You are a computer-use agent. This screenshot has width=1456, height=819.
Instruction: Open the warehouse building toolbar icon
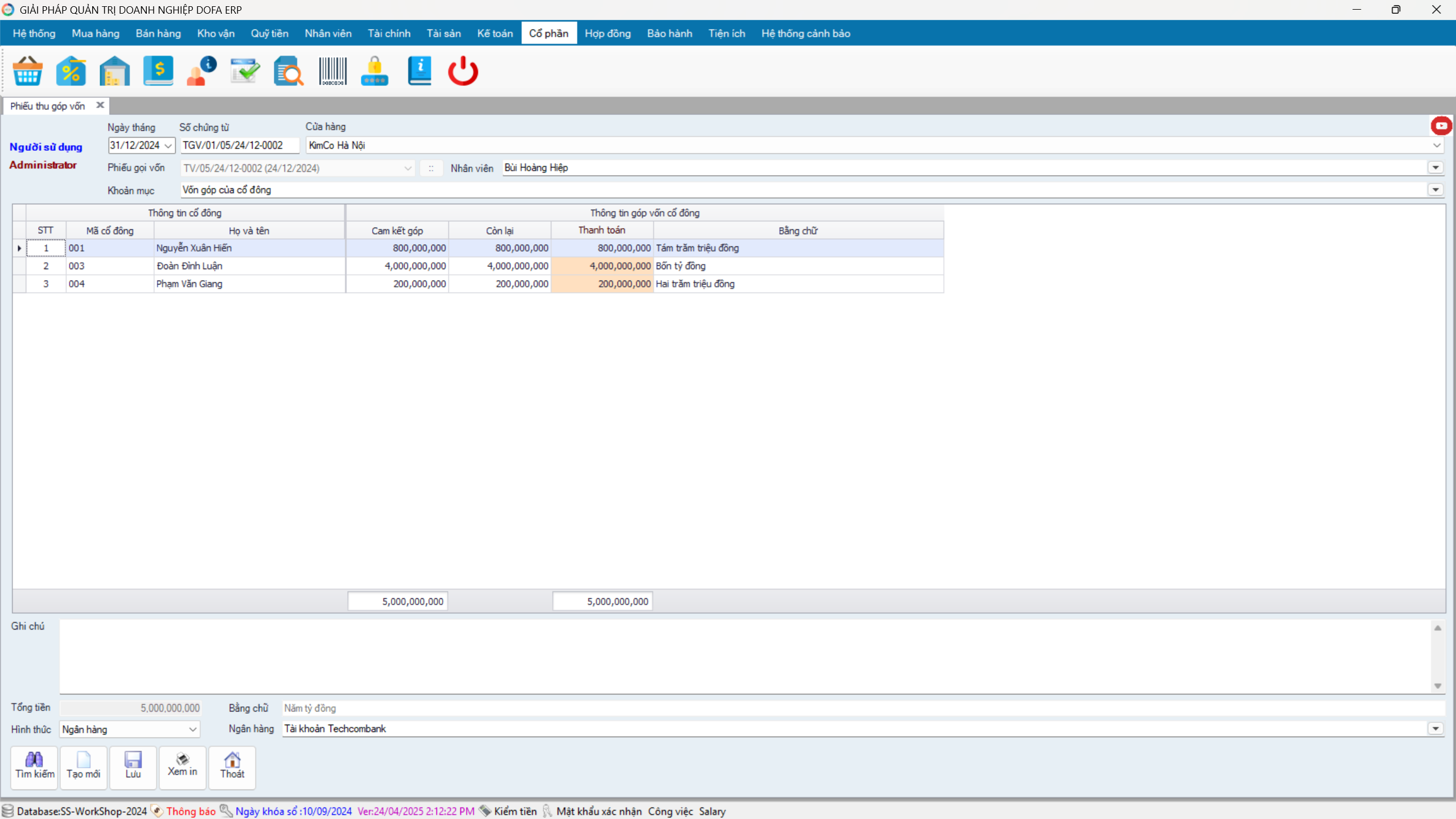(x=114, y=71)
